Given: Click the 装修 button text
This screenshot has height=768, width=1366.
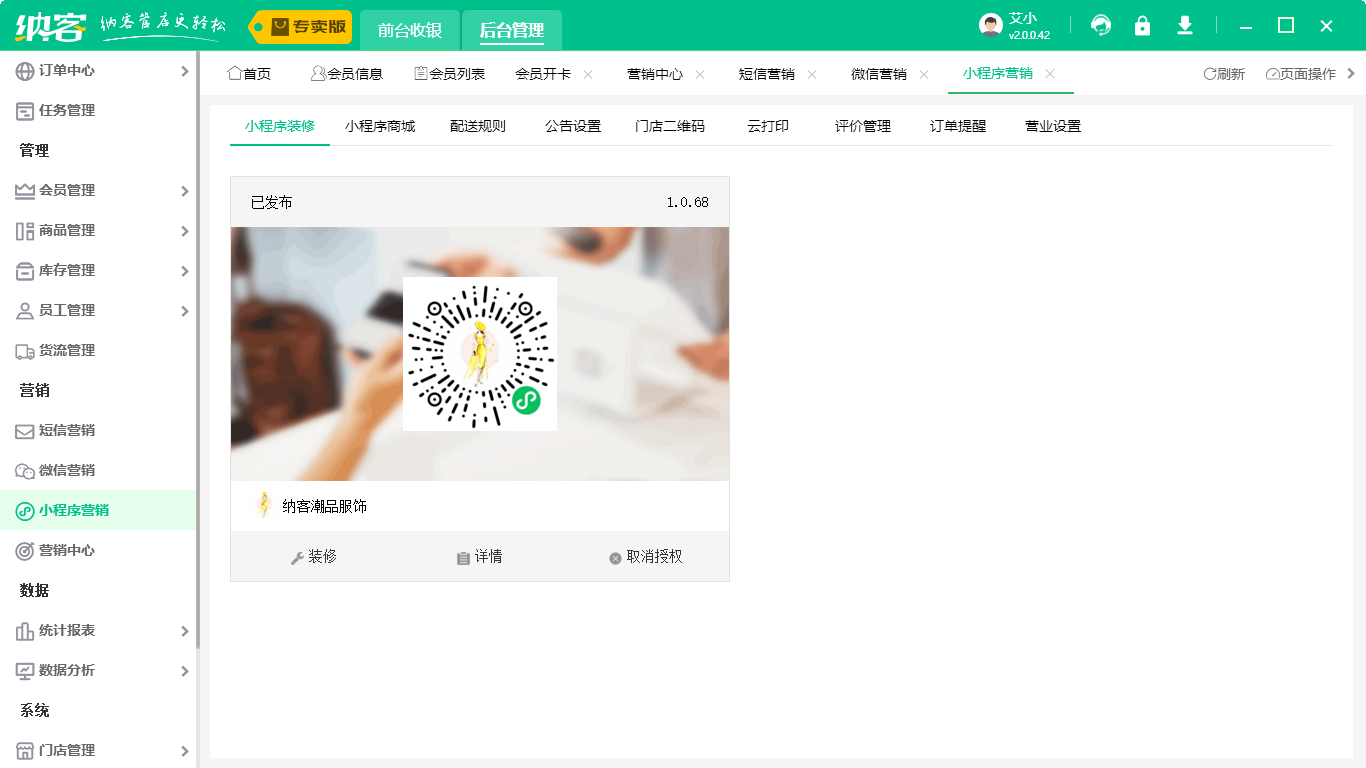Looking at the screenshot, I should point(322,557).
